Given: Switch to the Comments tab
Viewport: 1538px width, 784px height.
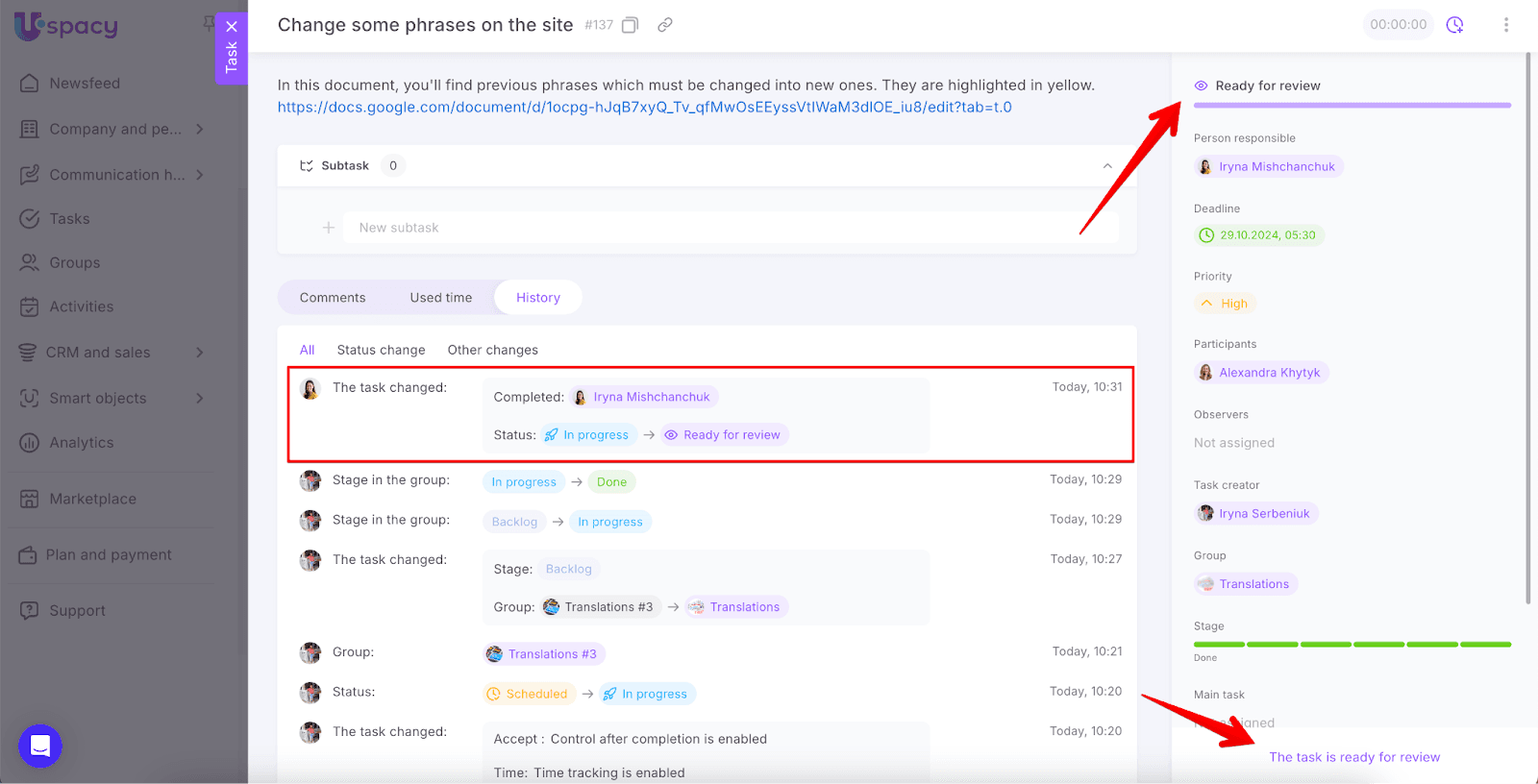Looking at the screenshot, I should click(333, 298).
